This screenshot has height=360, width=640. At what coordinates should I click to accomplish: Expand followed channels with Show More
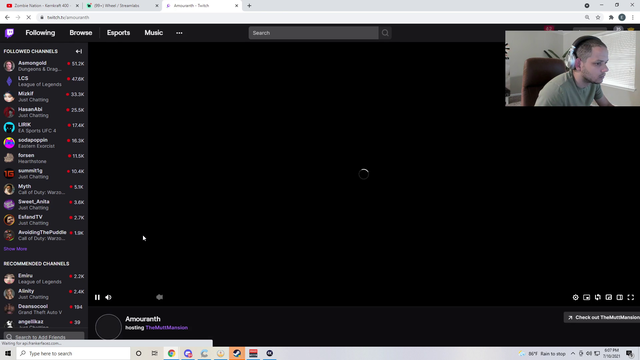pos(15,249)
